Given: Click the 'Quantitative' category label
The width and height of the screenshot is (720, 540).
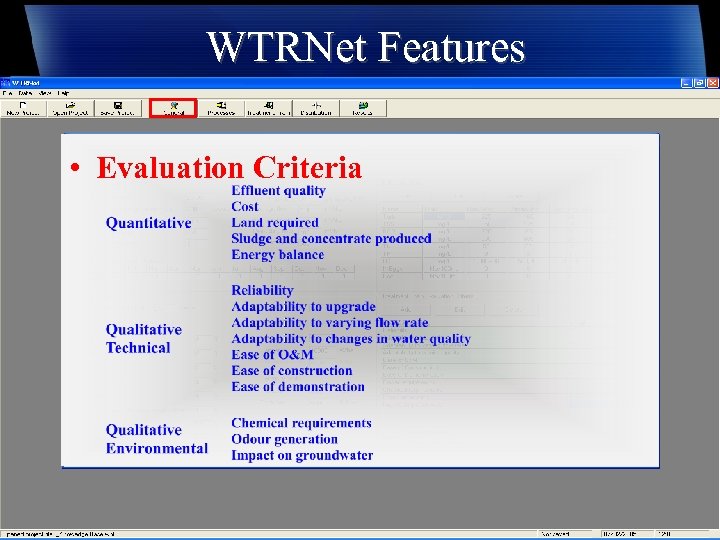Looking at the screenshot, I should coord(148,223).
